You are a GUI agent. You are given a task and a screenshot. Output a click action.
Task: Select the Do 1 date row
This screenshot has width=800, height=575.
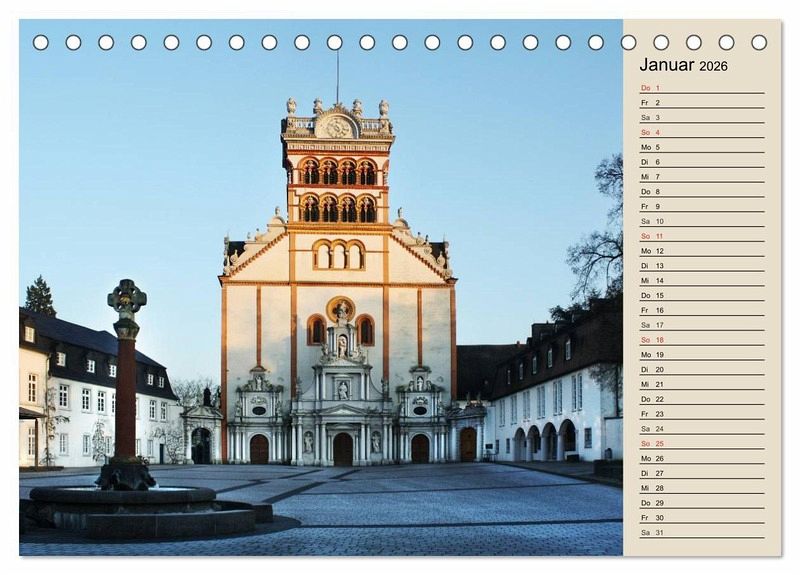click(x=700, y=88)
